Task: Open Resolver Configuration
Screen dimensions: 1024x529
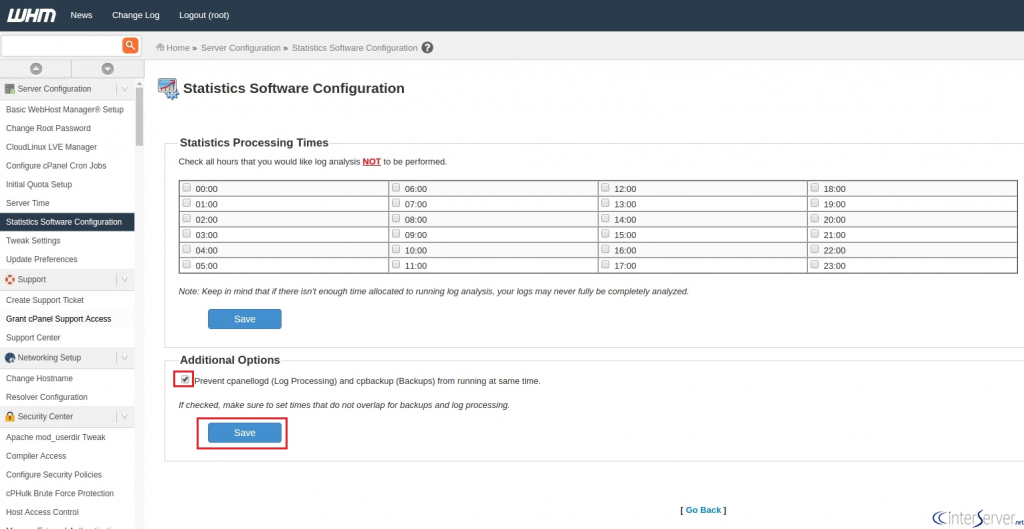Action: (x=46, y=397)
